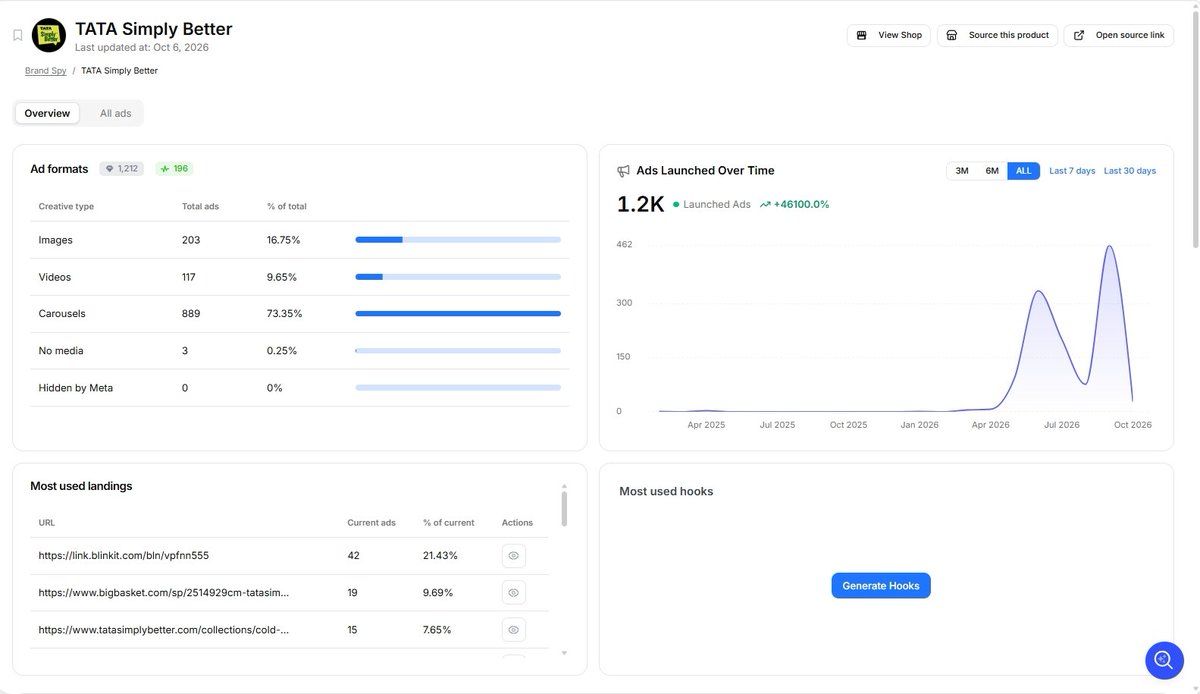This screenshot has width=1200, height=694.
Task: Switch to the All ads tab
Action: click(115, 113)
